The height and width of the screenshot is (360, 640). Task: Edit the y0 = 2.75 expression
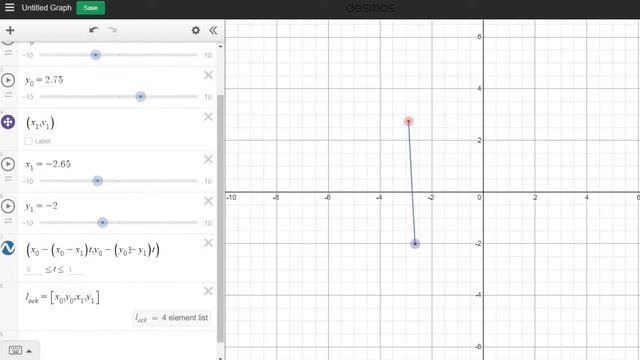pos(44,80)
